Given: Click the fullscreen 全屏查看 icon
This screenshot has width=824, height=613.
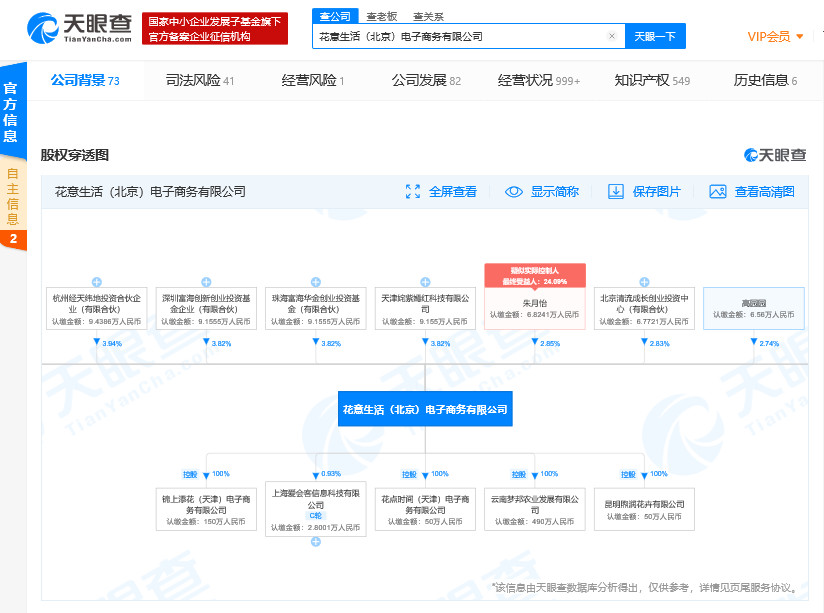Looking at the screenshot, I should tap(413, 191).
